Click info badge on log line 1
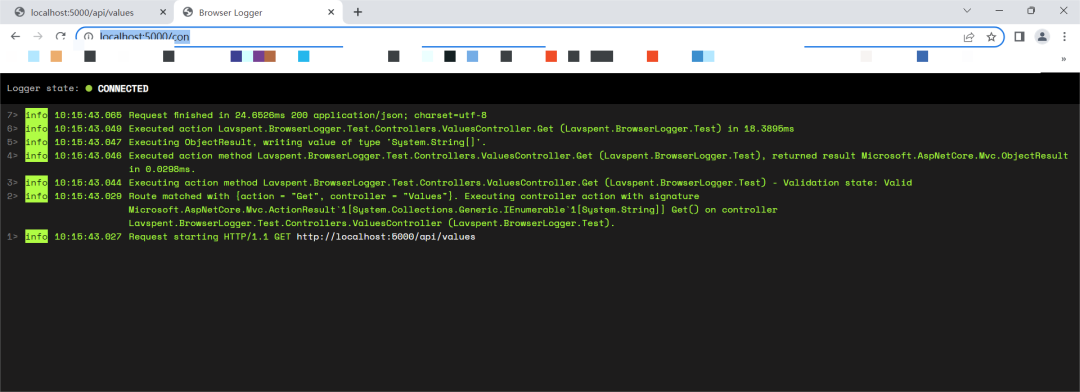This screenshot has width=1080, height=392. (x=37, y=237)
